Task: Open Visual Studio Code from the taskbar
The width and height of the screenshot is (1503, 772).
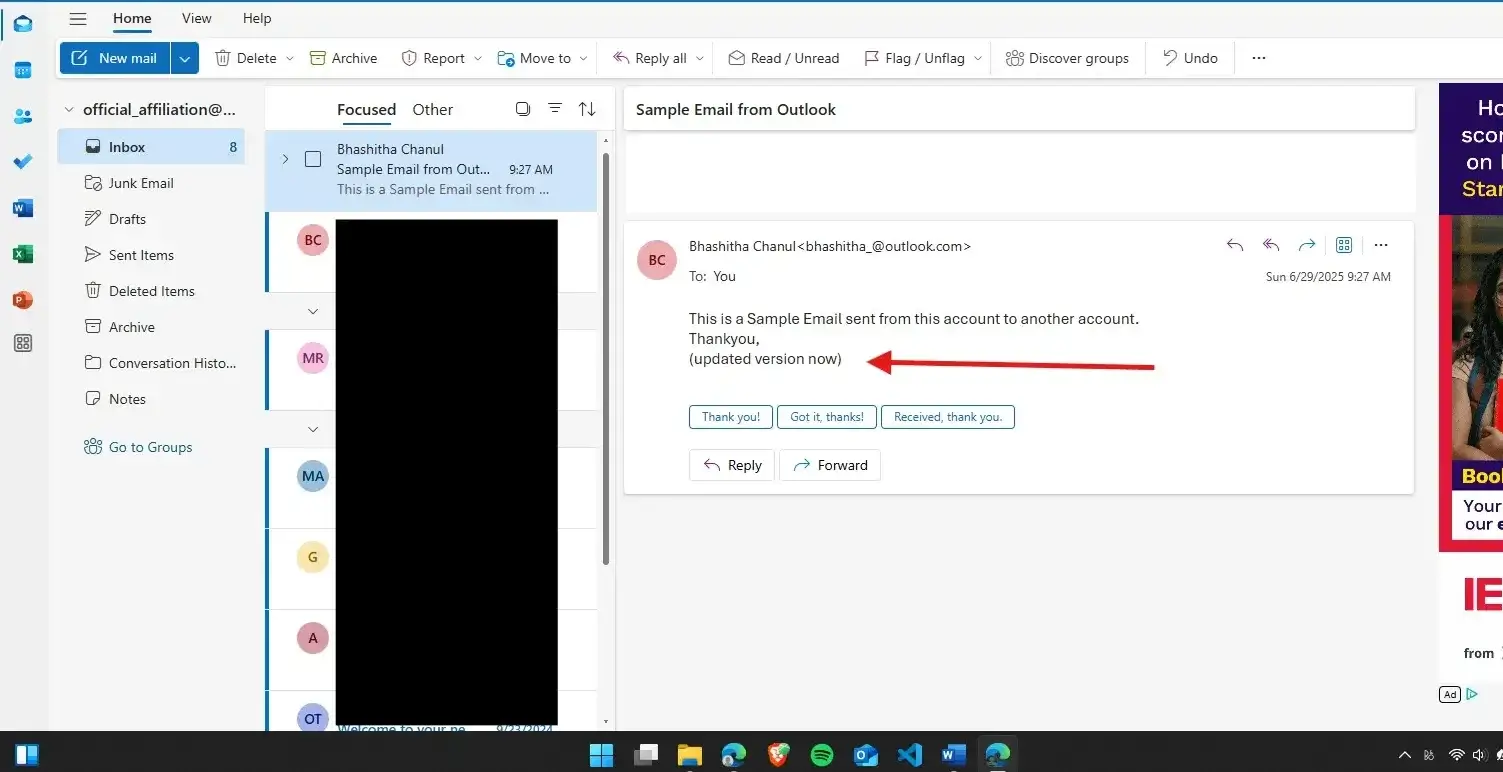Action: point(909,754)
